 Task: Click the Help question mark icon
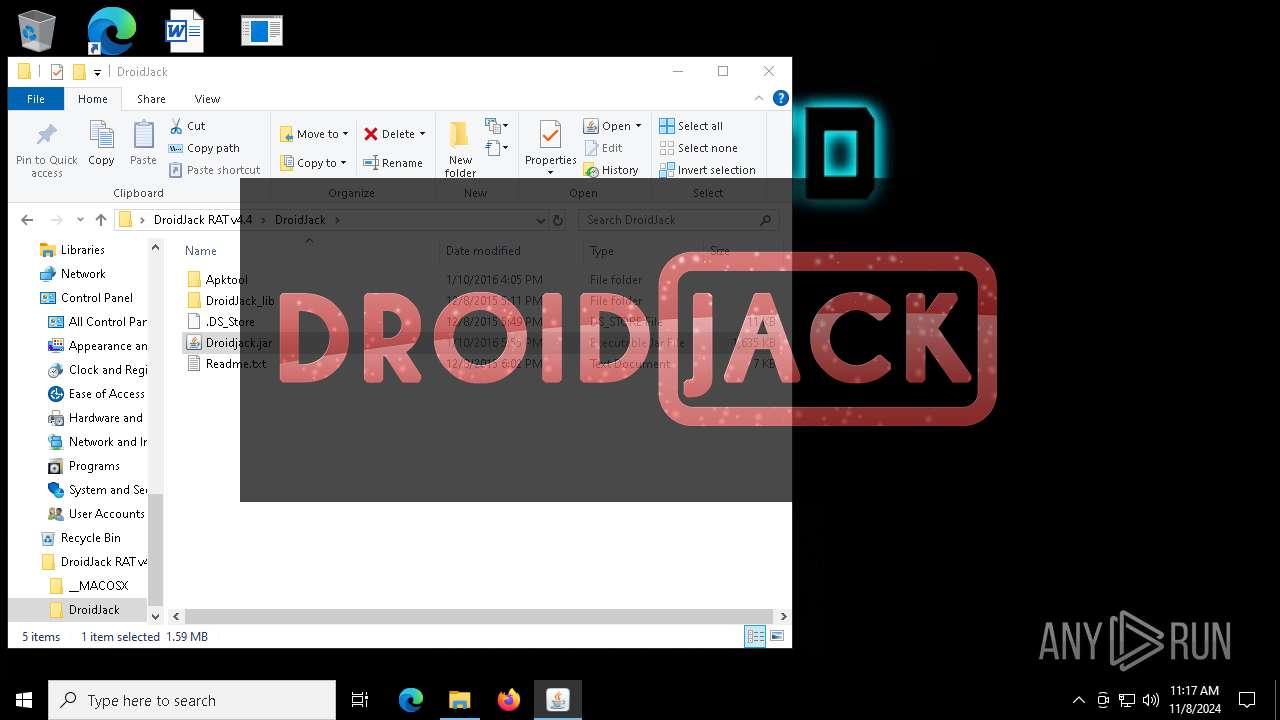781,98
